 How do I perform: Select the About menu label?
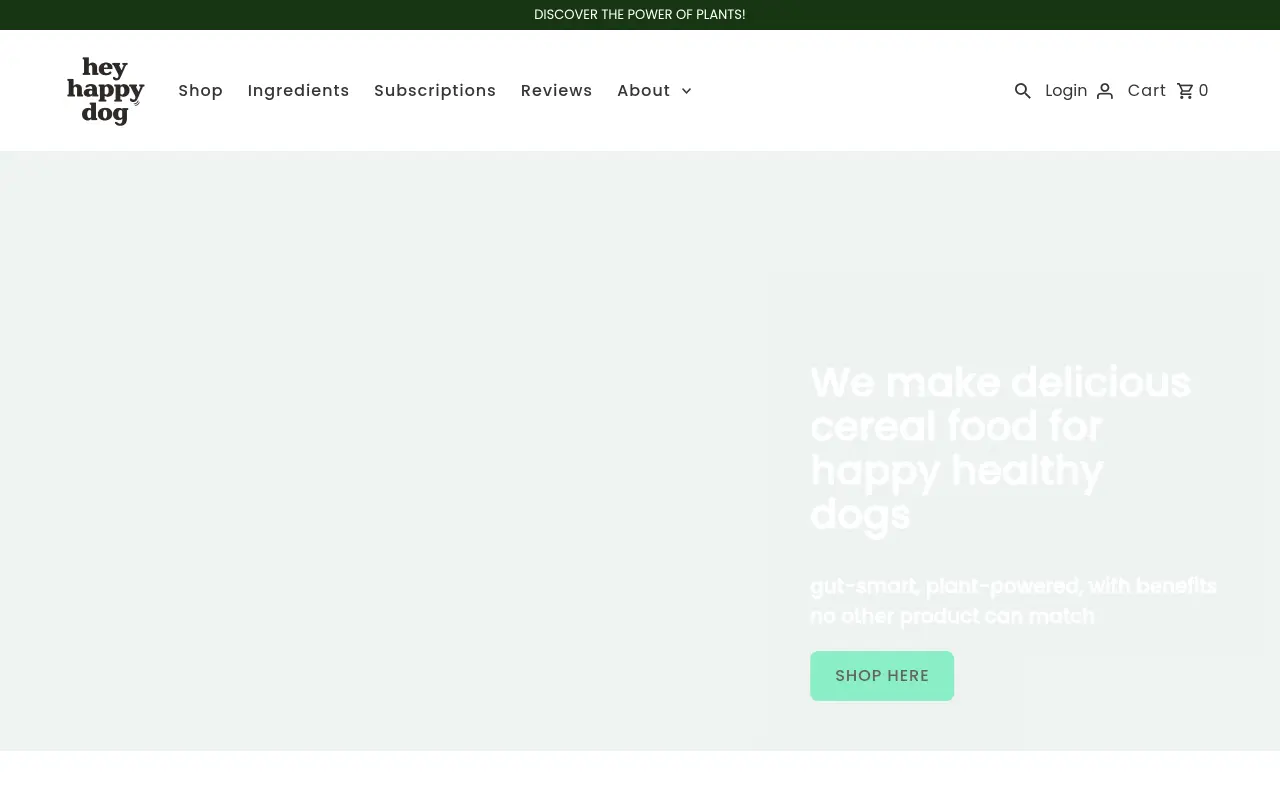click(x=643, y=91)
